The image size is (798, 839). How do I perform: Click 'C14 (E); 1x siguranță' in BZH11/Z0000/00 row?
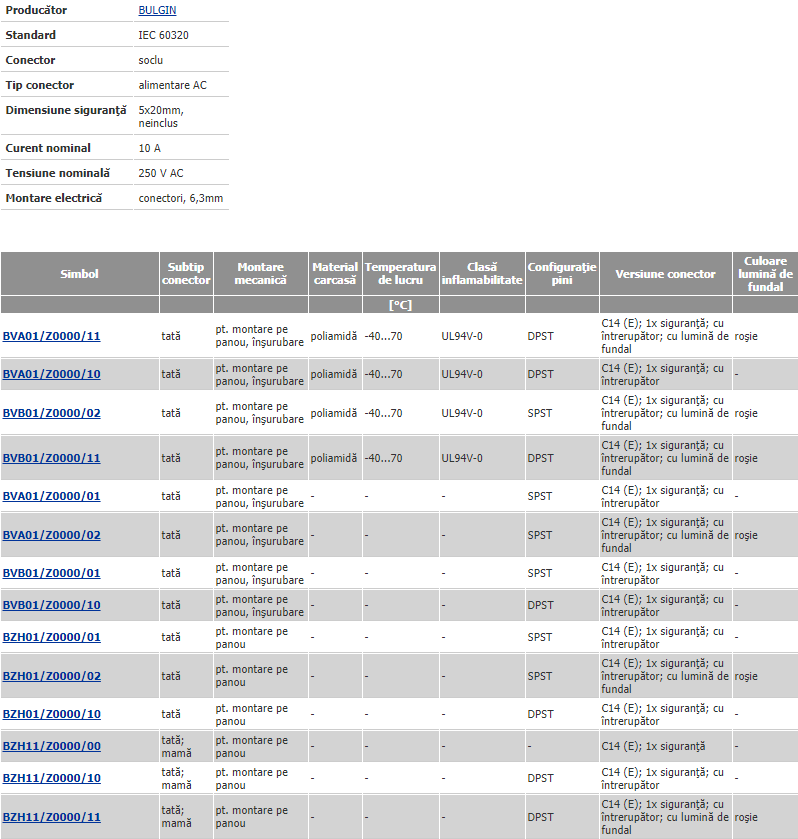[653, 746]
